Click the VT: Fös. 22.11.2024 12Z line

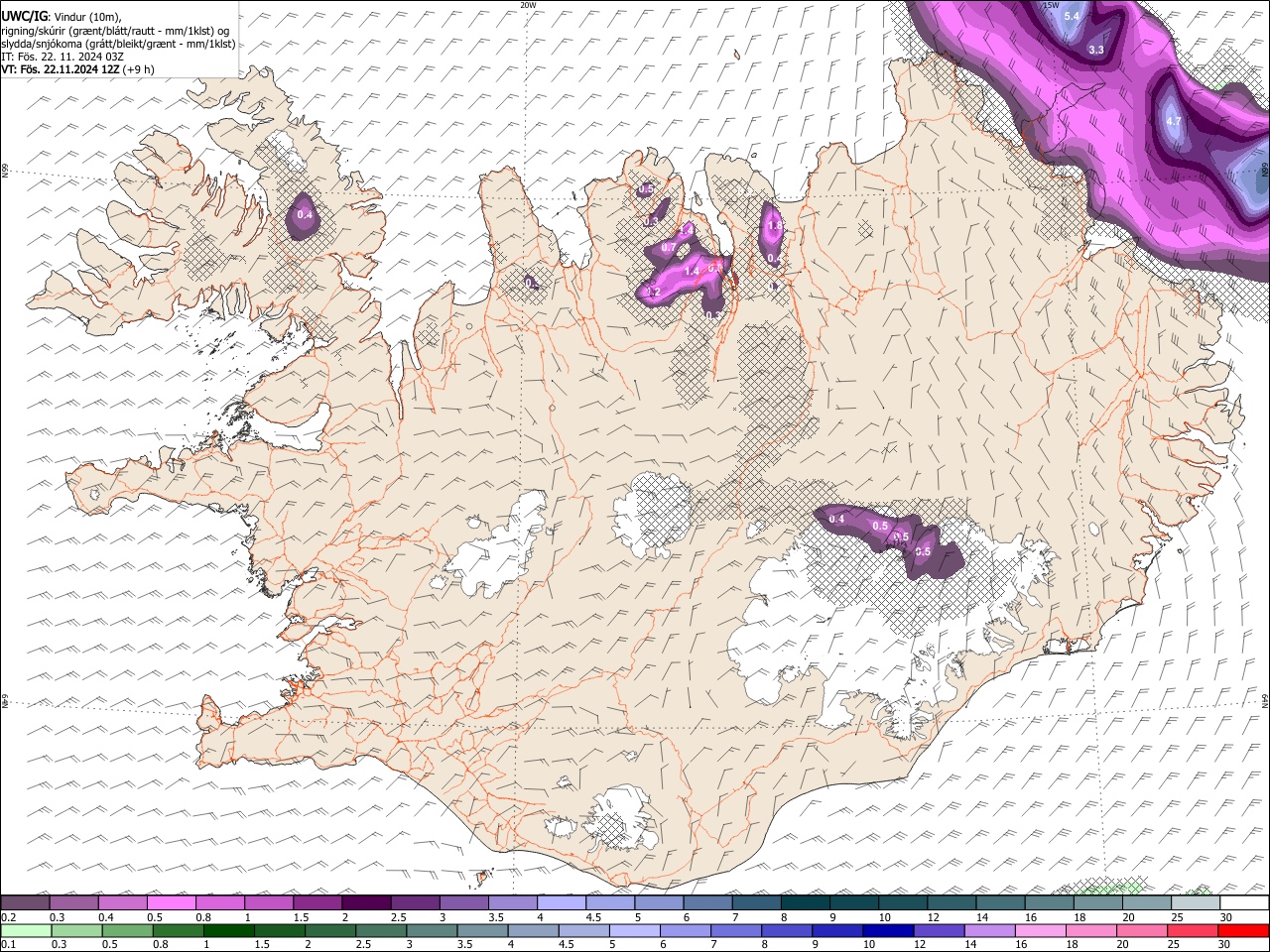tap(77, 69)
